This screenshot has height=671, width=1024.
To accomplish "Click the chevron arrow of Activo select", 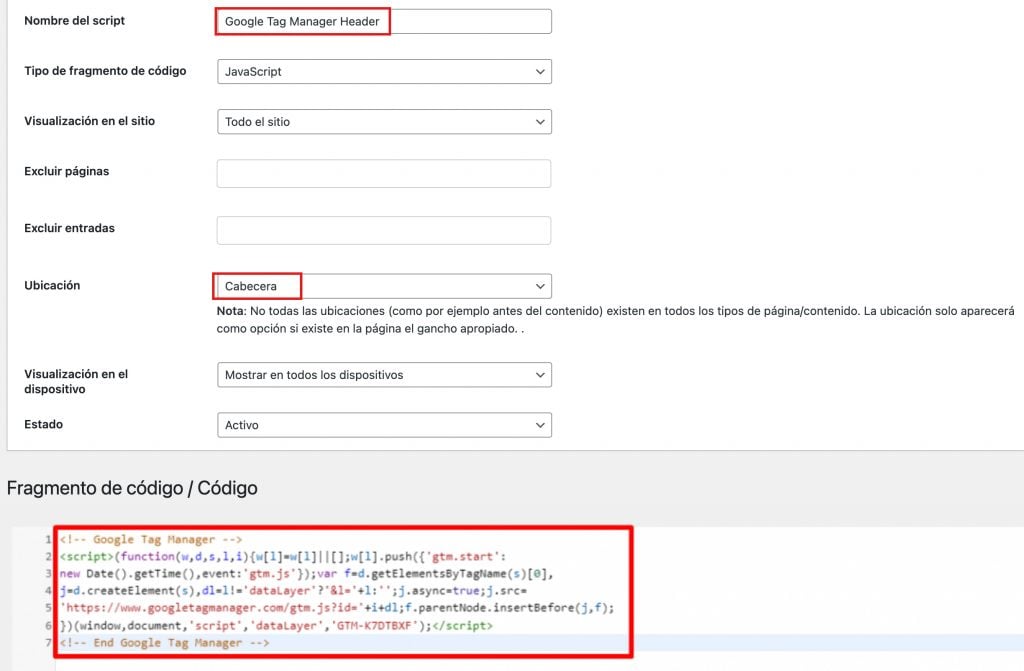I will coord(540,425).
